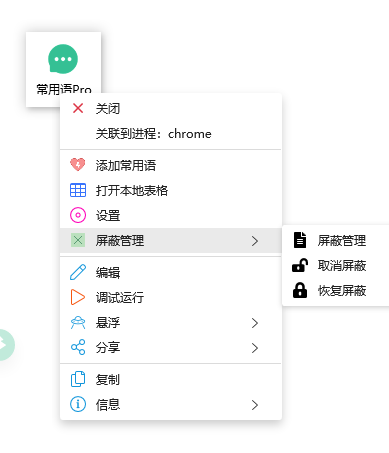Expand the 信息 submenu chevron
The height and width of the screenshot is (453, 389).
point(255,405)
